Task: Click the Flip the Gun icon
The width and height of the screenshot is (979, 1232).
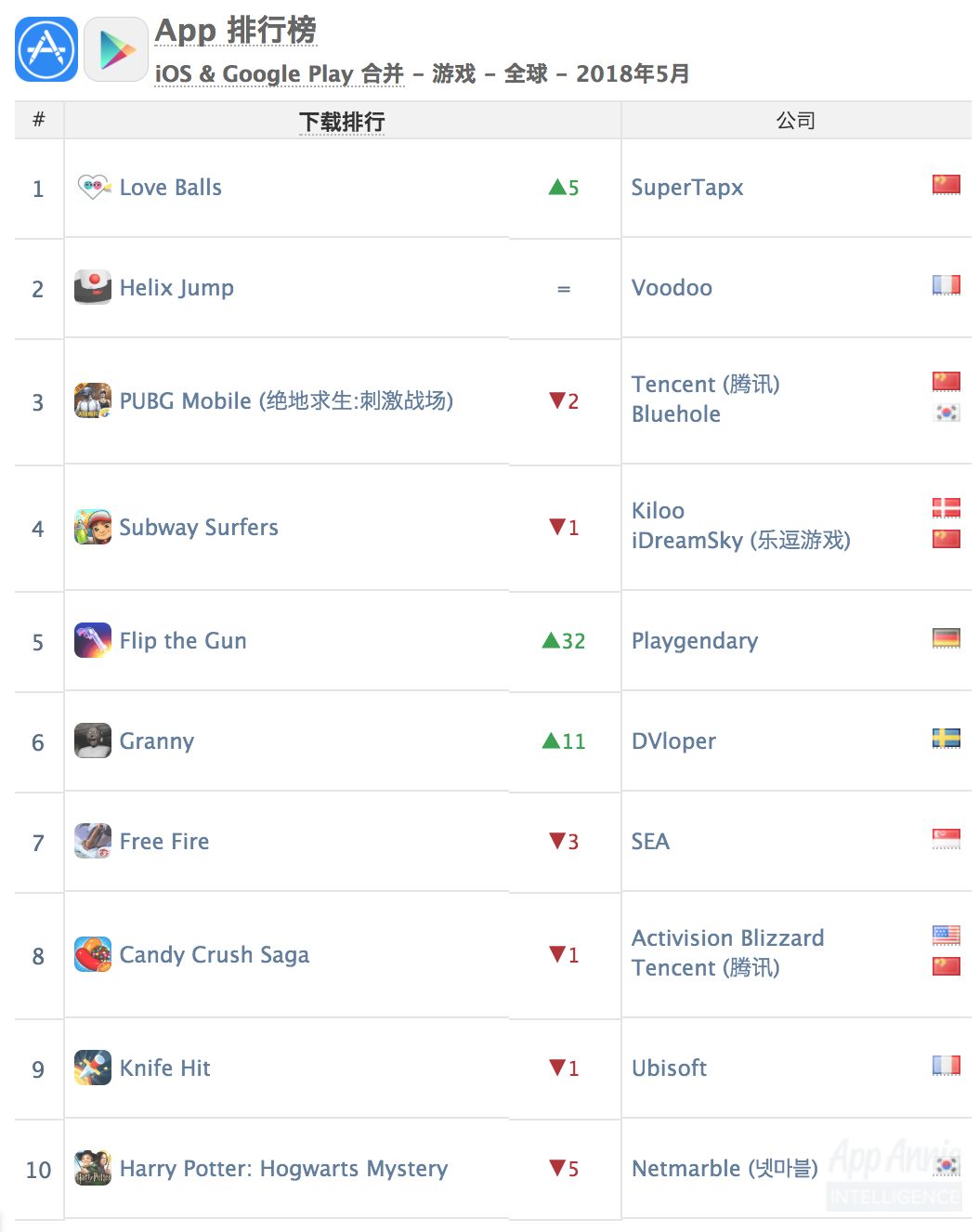Action: [93, 640]
